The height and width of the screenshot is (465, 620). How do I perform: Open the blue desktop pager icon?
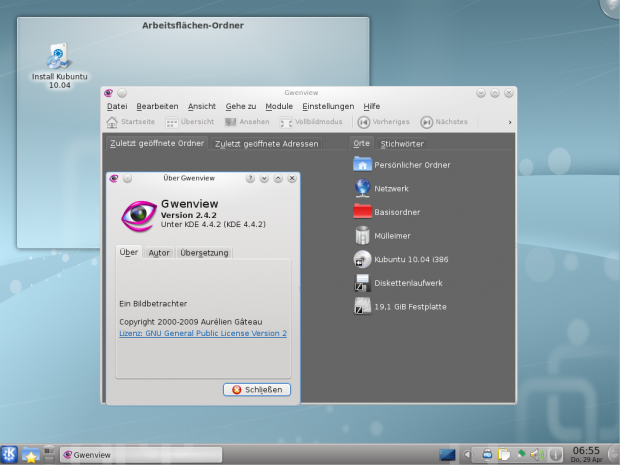click(x=447, y=455)
